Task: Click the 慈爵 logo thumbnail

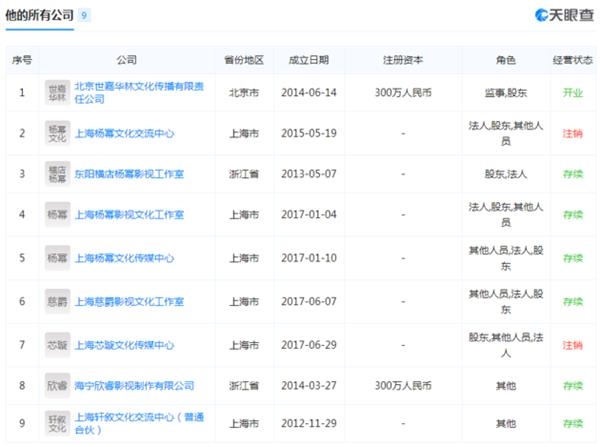Action: pos(57,302)
